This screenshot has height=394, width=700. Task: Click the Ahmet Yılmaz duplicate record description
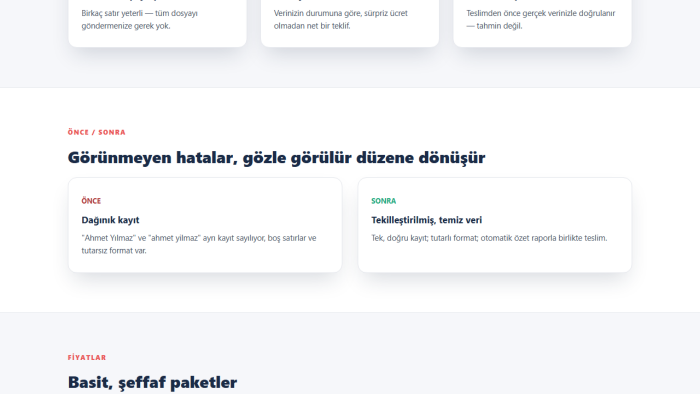pyautogui.click(x=199, y=244)
